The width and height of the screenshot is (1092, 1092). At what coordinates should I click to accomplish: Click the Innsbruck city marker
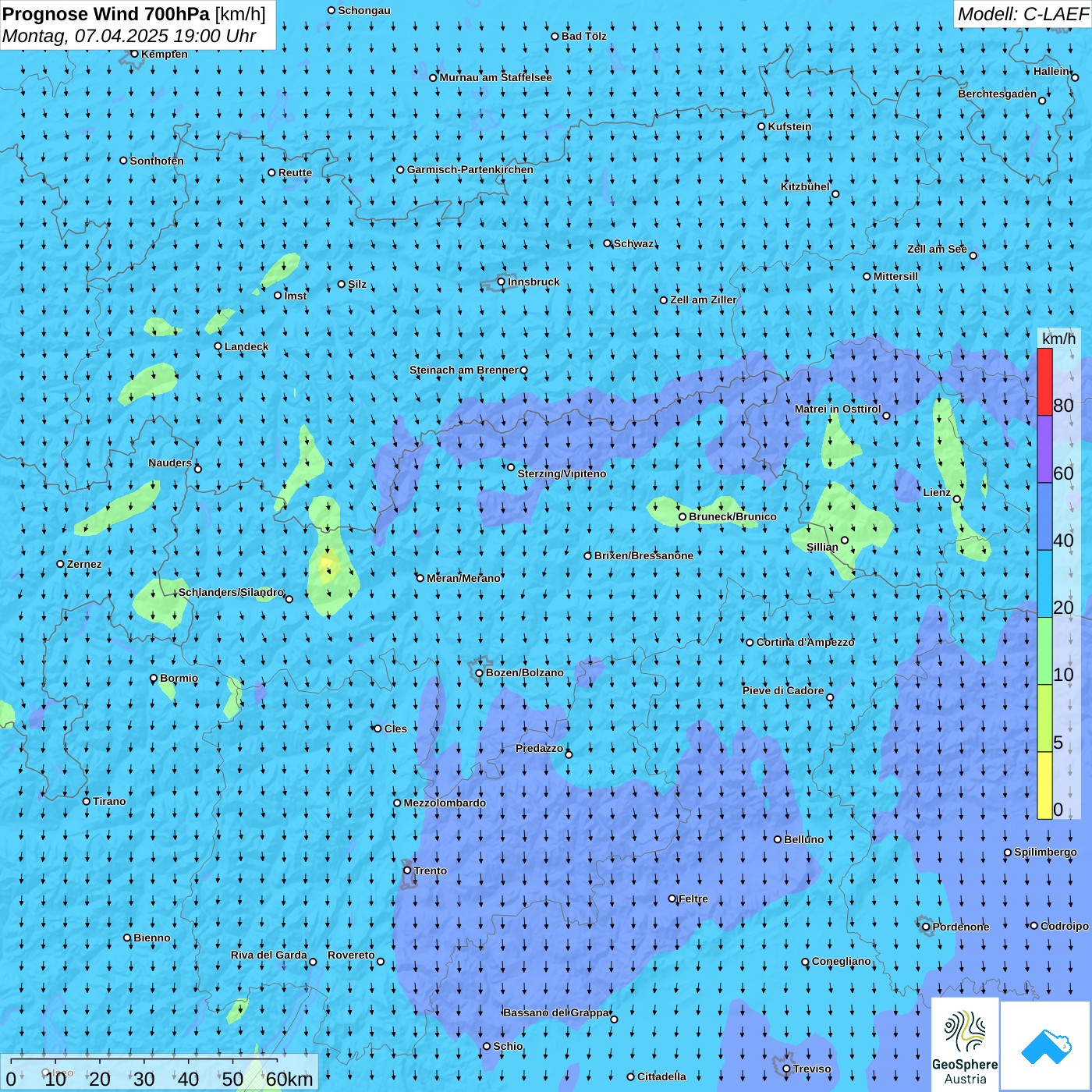click(x=501, y=282)
